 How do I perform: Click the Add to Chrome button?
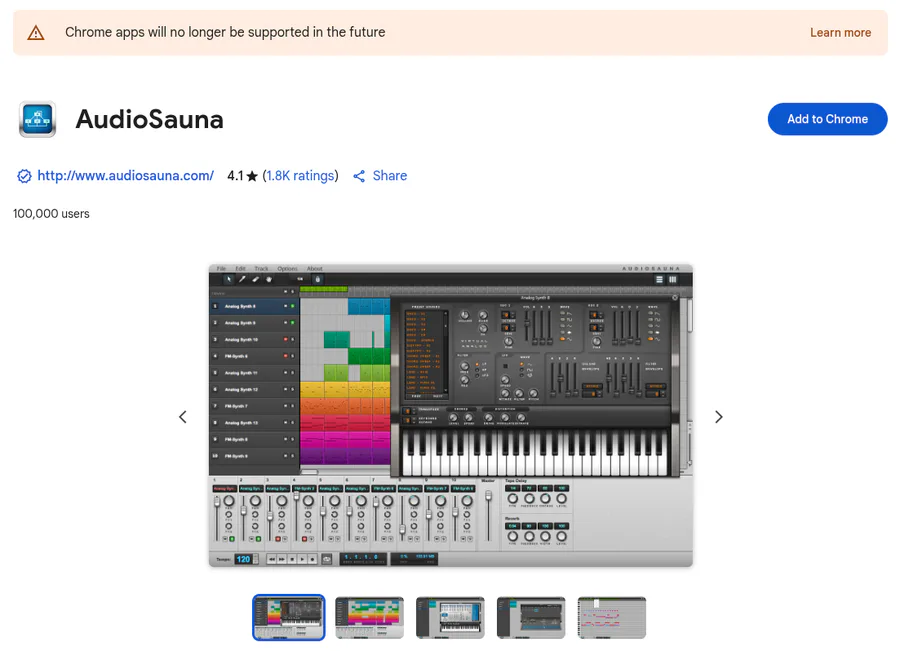point(827,119)
